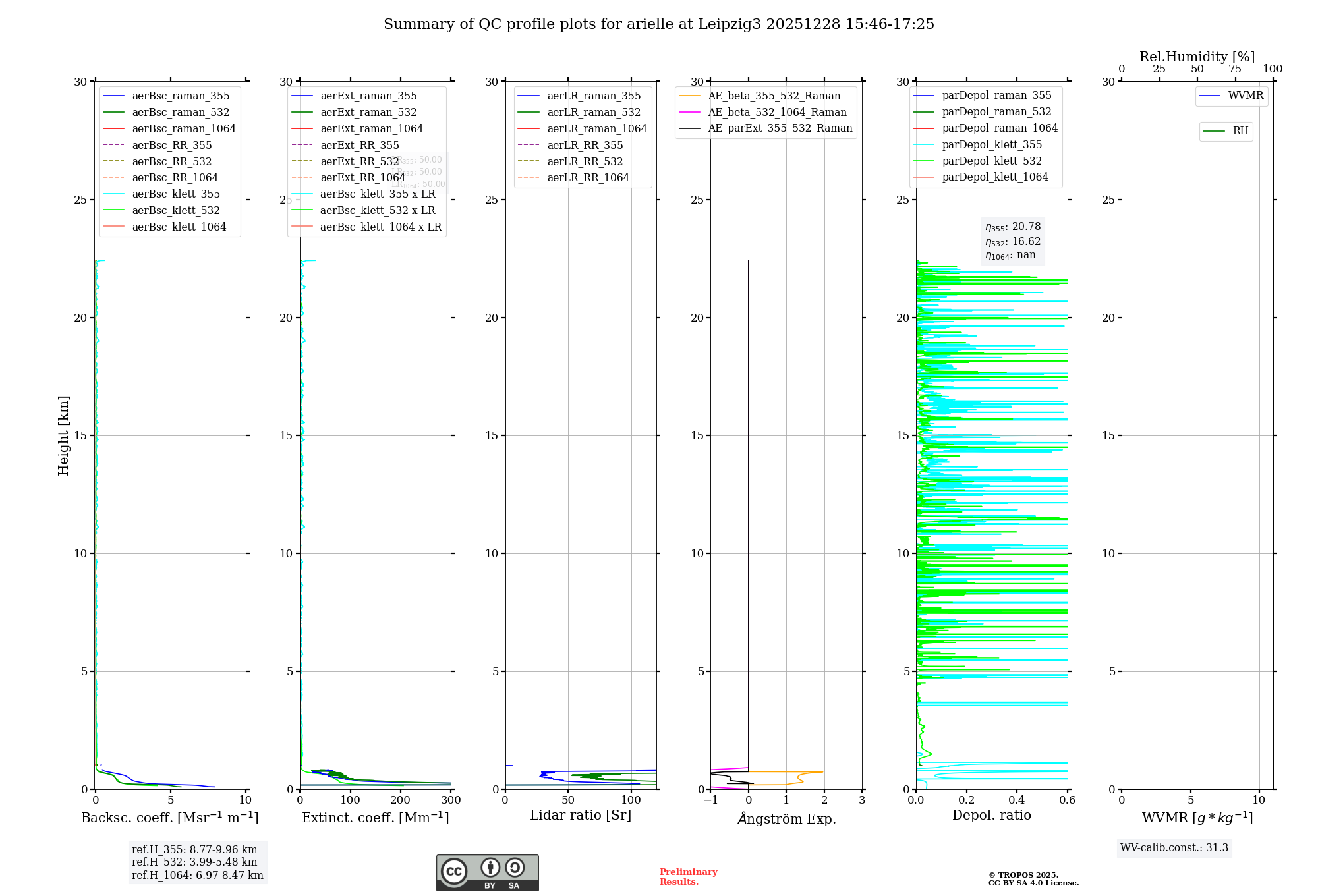
Task: Click the blue aerBsc_raman_355 legend line
Action: click(x=113, y=96)
